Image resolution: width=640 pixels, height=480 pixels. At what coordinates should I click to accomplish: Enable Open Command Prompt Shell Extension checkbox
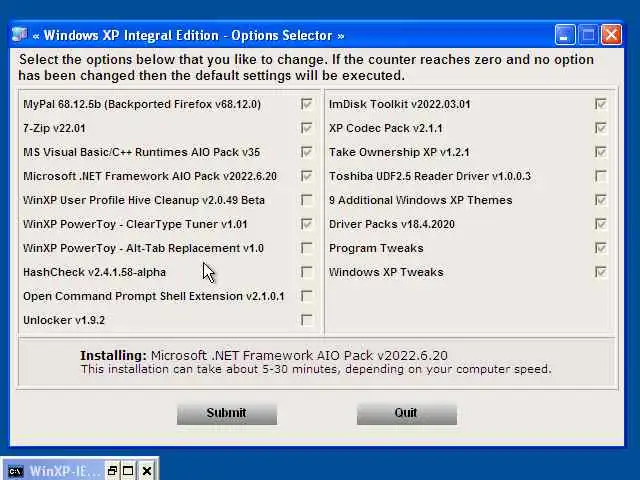(x=307, y=296)
